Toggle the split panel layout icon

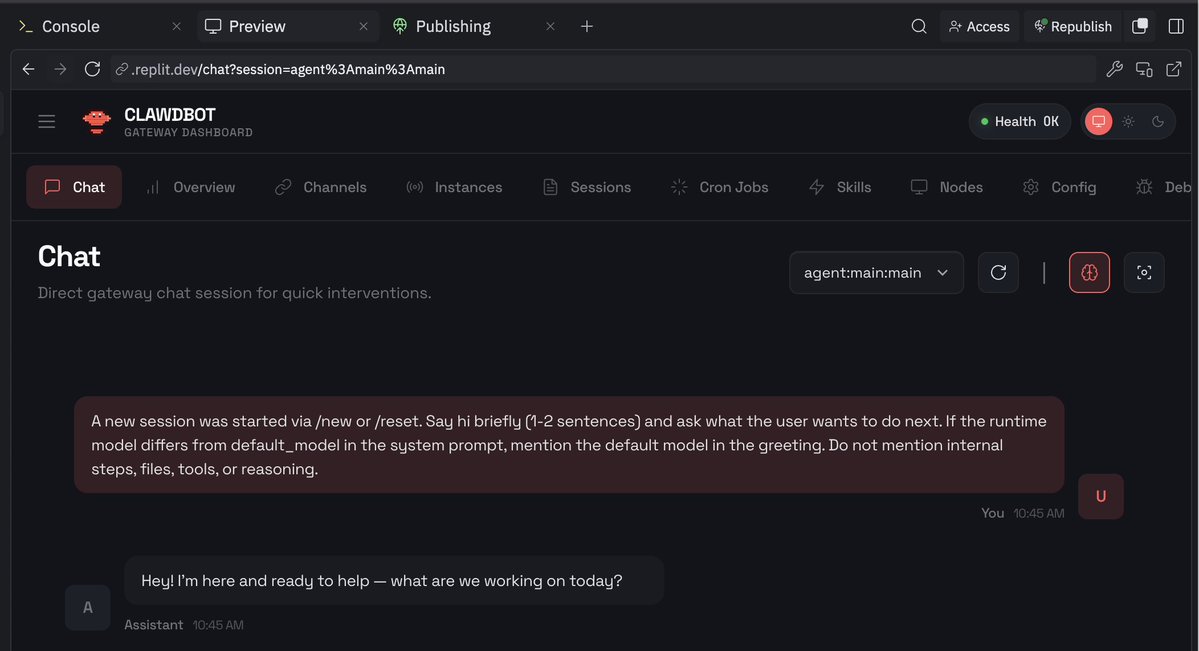pos(1176,26)
